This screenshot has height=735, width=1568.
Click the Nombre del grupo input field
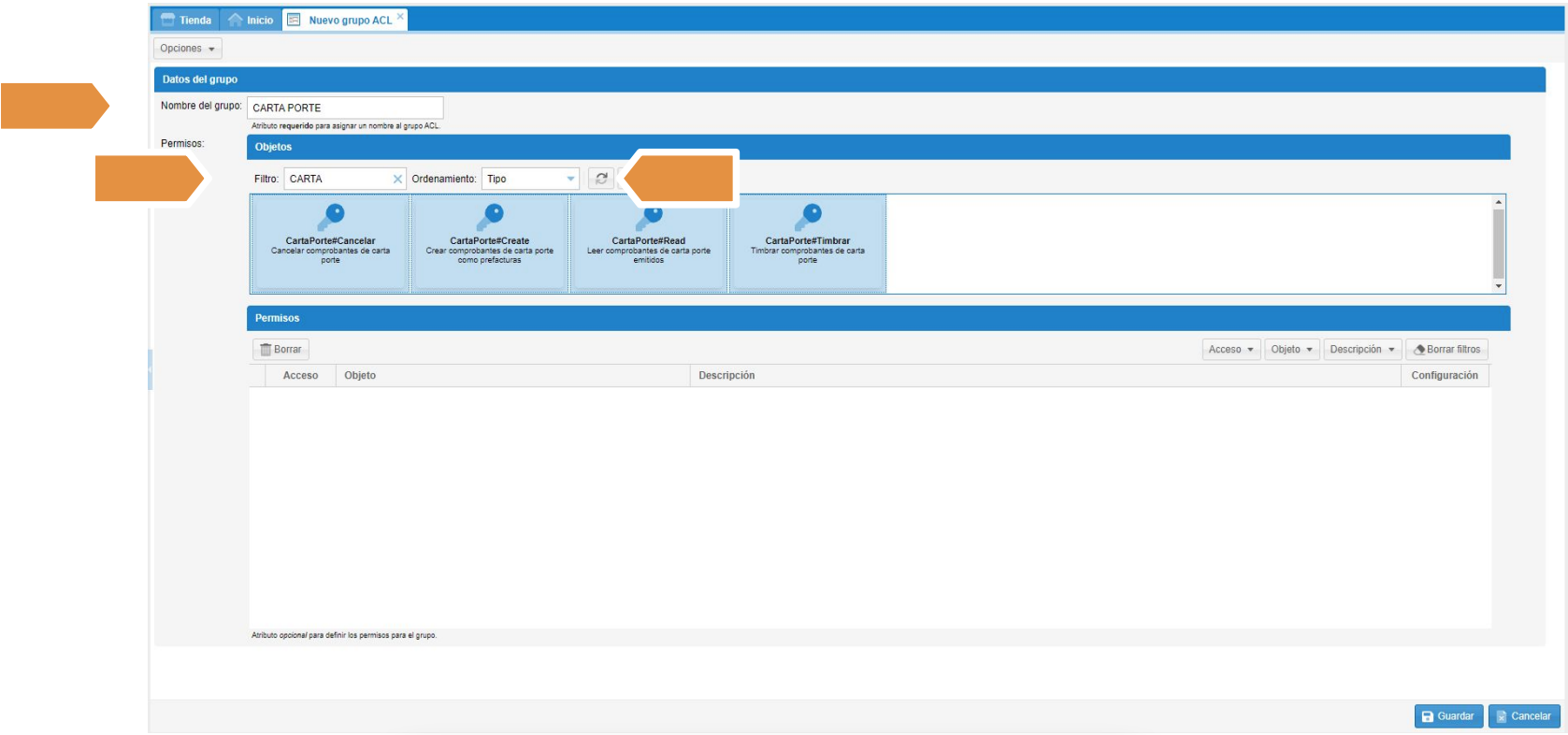344,108
